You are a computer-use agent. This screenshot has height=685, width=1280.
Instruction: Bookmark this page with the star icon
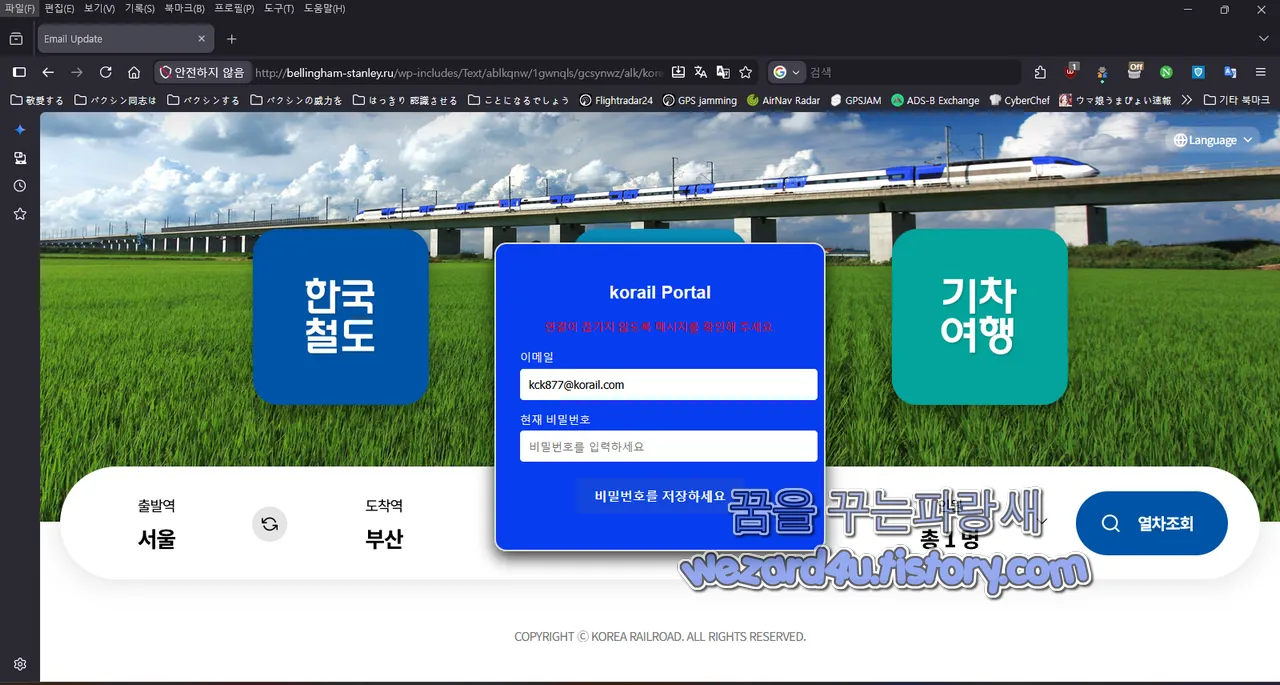click(745, 72)
